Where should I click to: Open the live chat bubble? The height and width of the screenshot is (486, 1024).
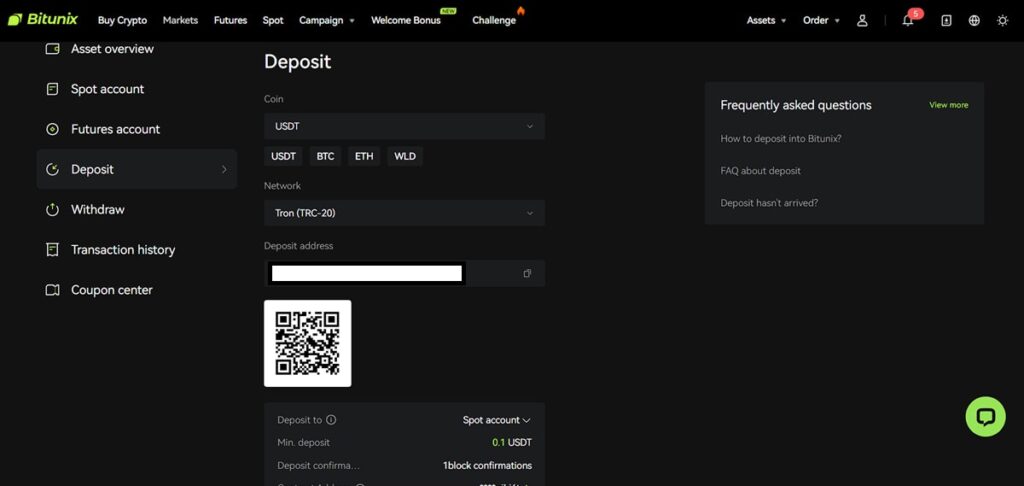tap(985, 417)
